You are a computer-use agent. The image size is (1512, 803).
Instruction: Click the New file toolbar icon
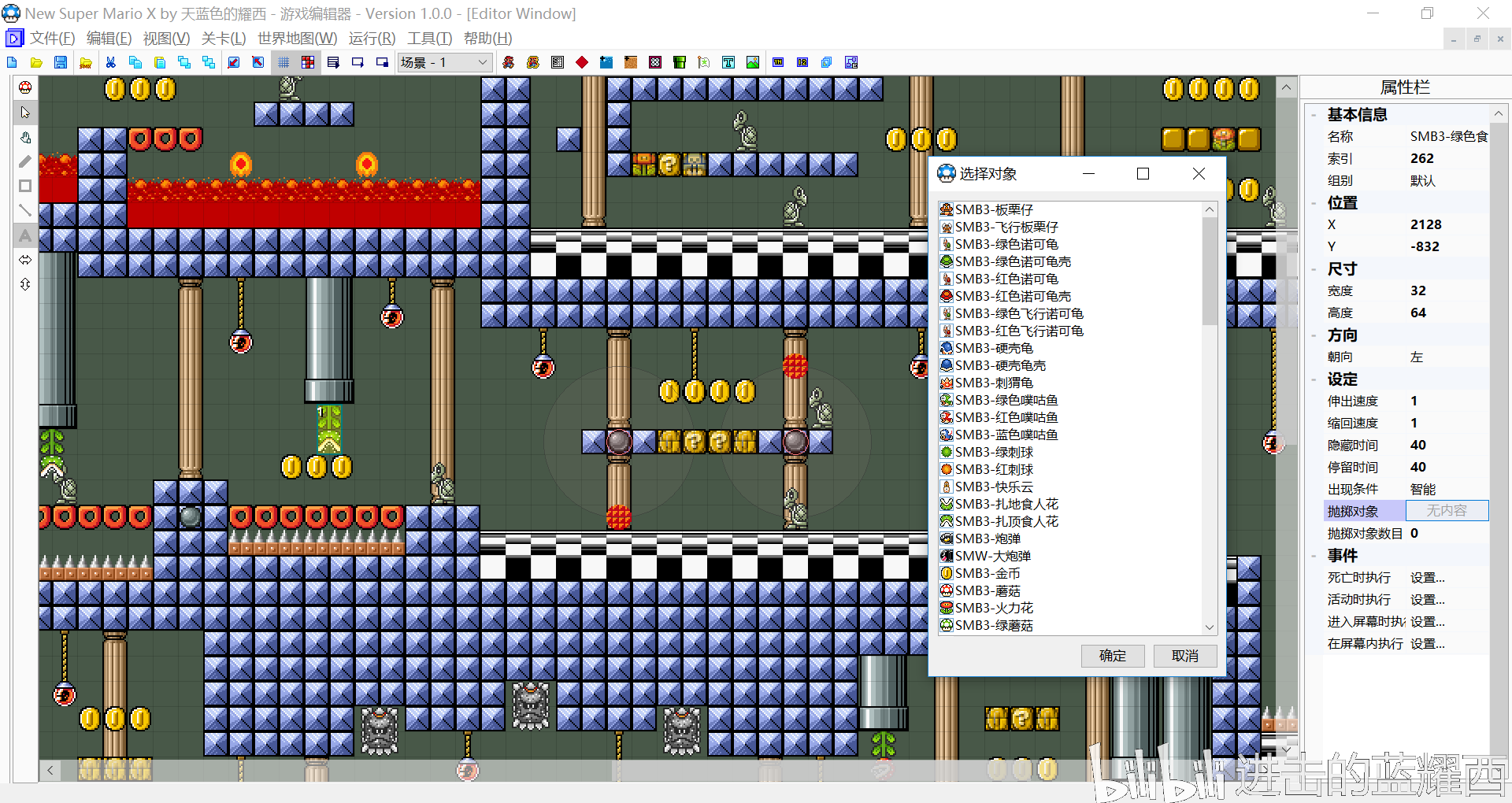[12, 62]
